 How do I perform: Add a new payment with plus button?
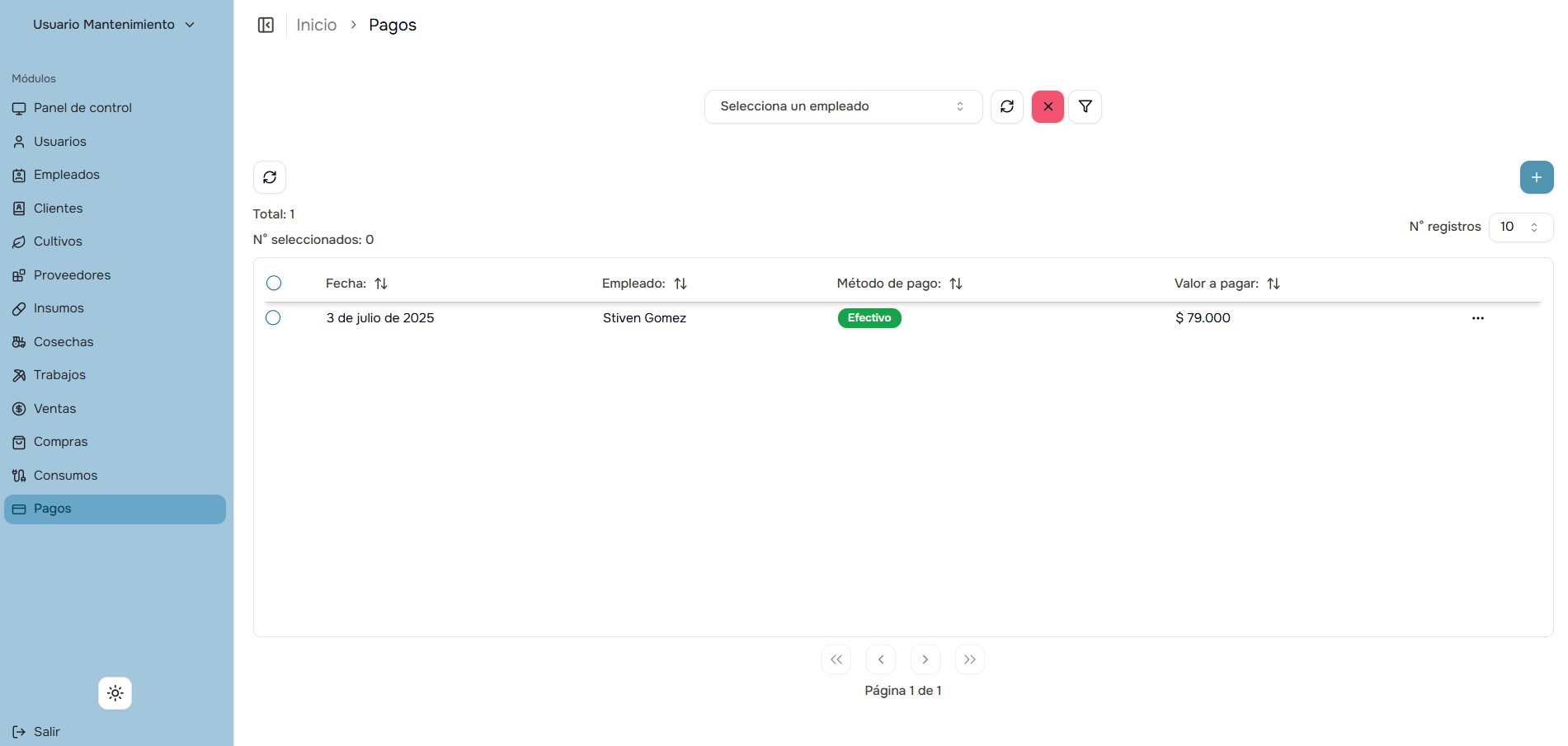1536,177
